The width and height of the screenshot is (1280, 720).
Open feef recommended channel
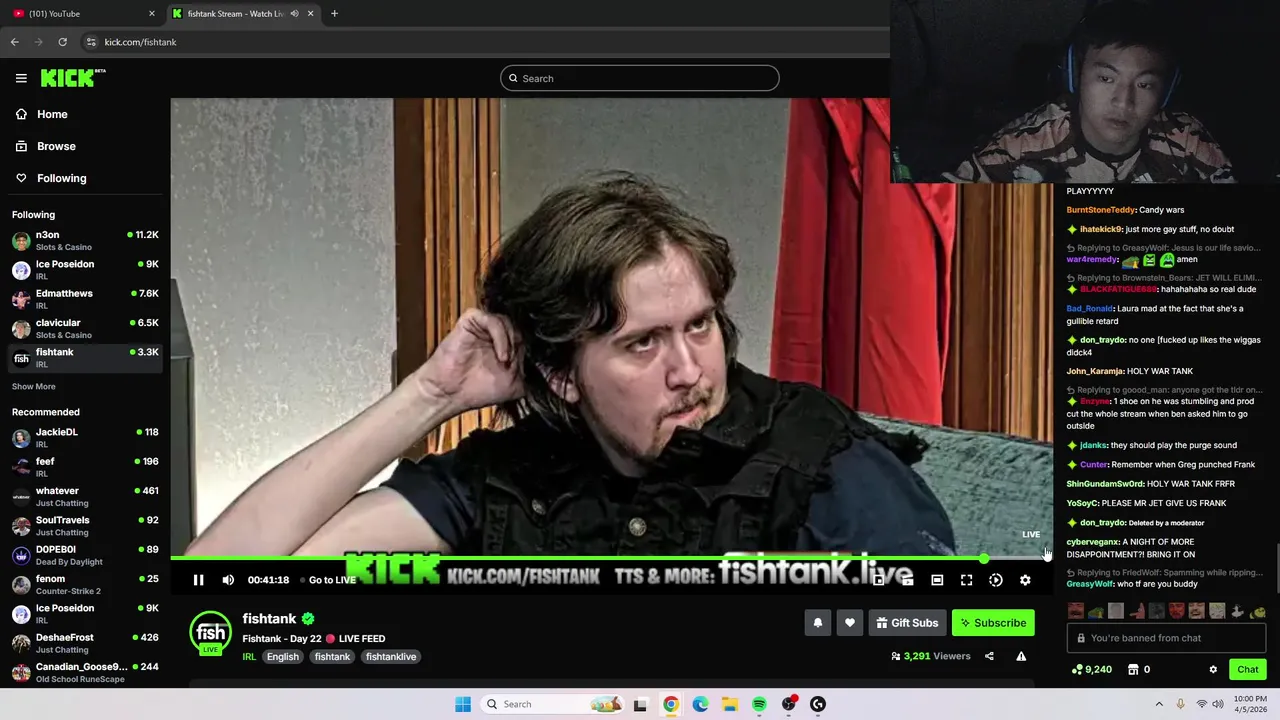[x=85, y=467]
